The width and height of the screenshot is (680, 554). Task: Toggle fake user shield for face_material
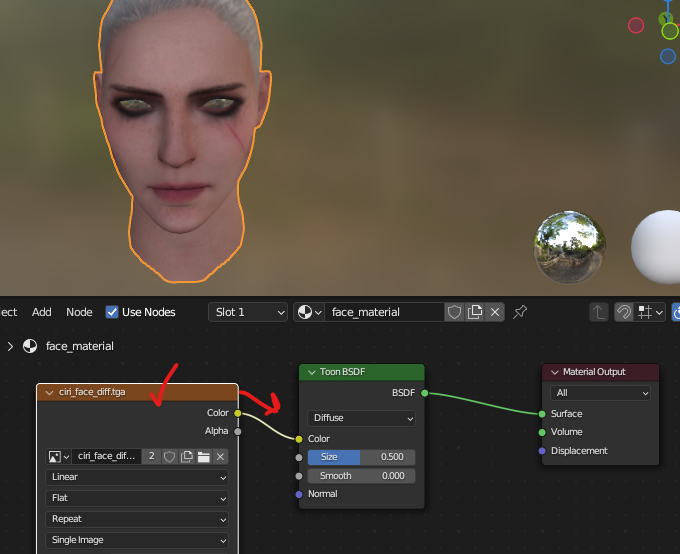click(454, 312)
